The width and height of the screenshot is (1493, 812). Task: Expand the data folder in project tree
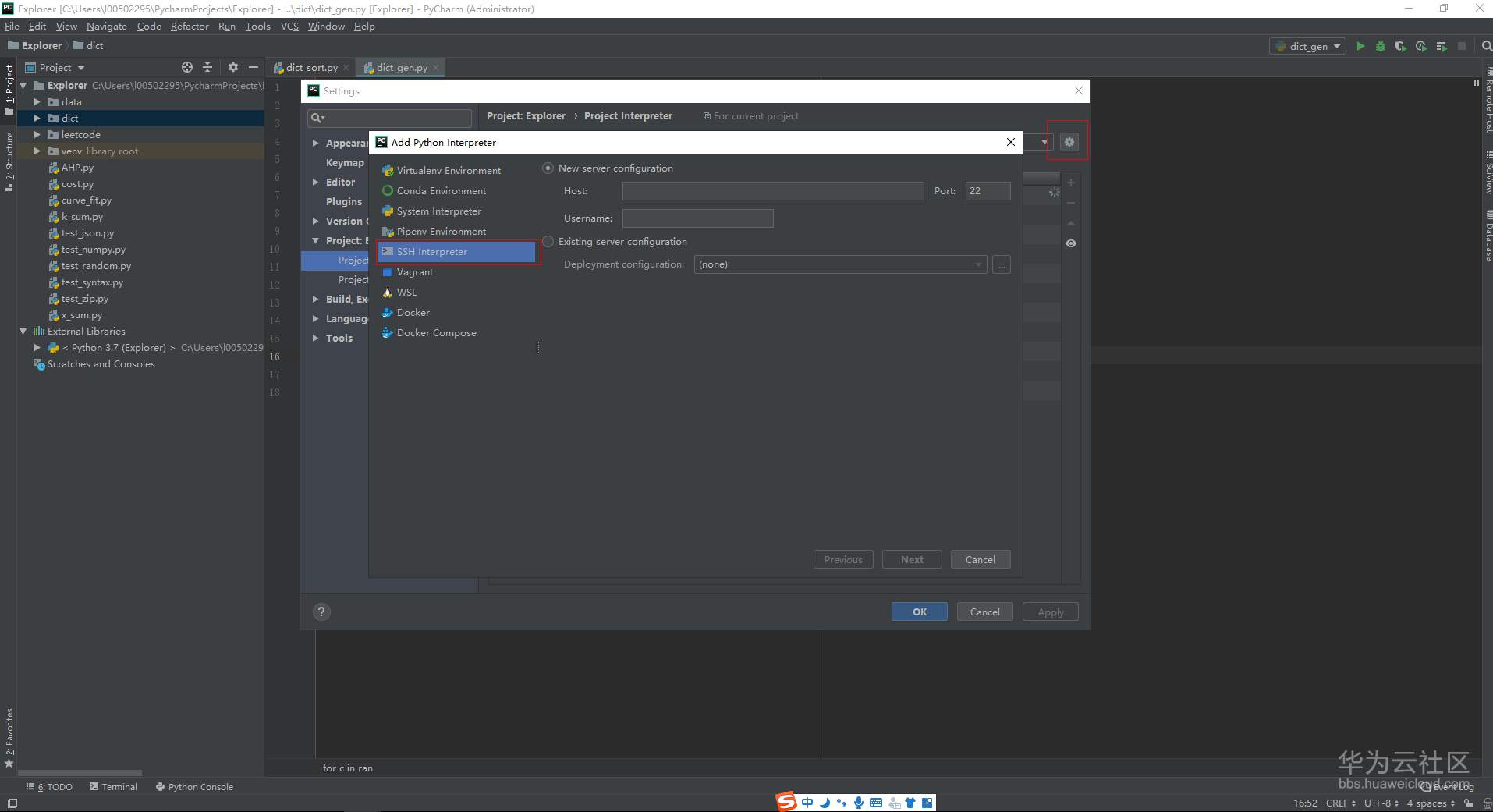click(x=37, y=101)
